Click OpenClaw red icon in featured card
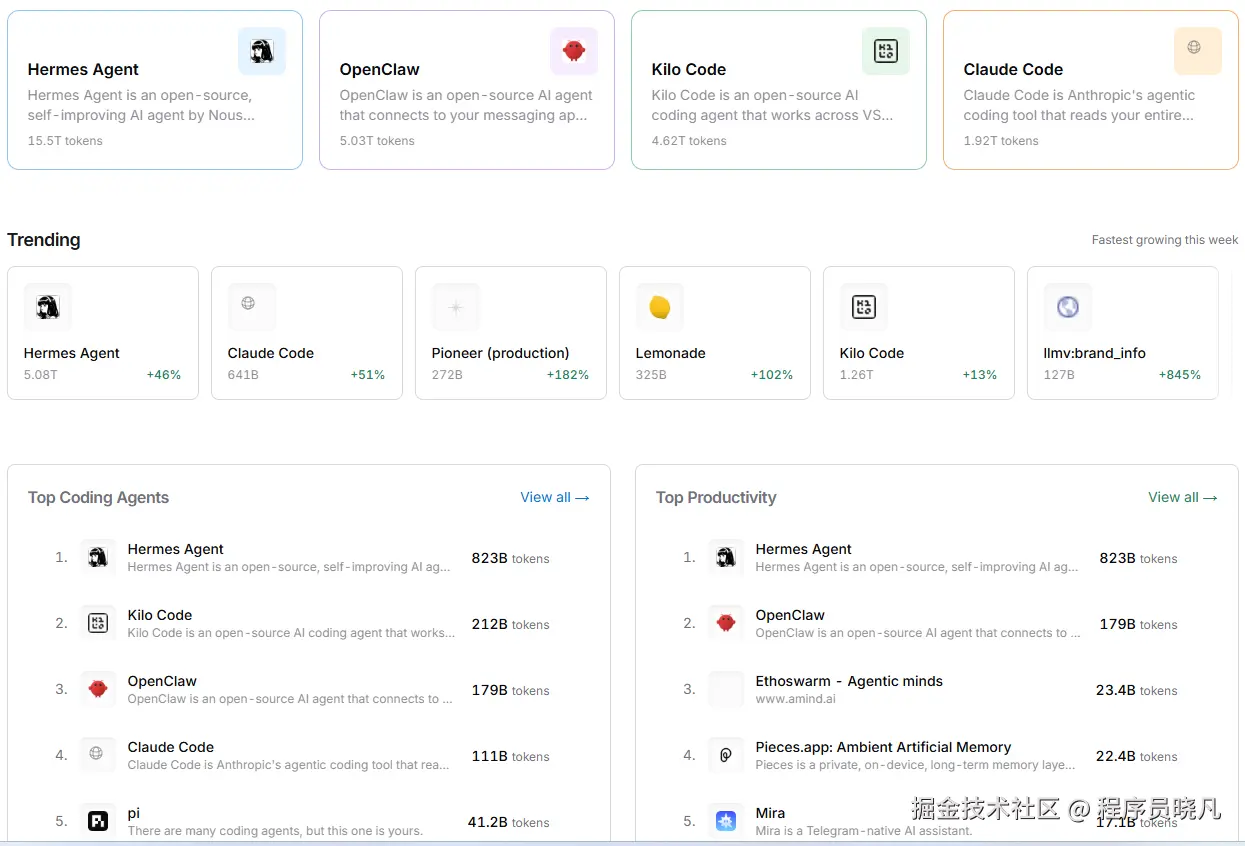The height and width of the screenshot is (846, 1245). (574, 51)
